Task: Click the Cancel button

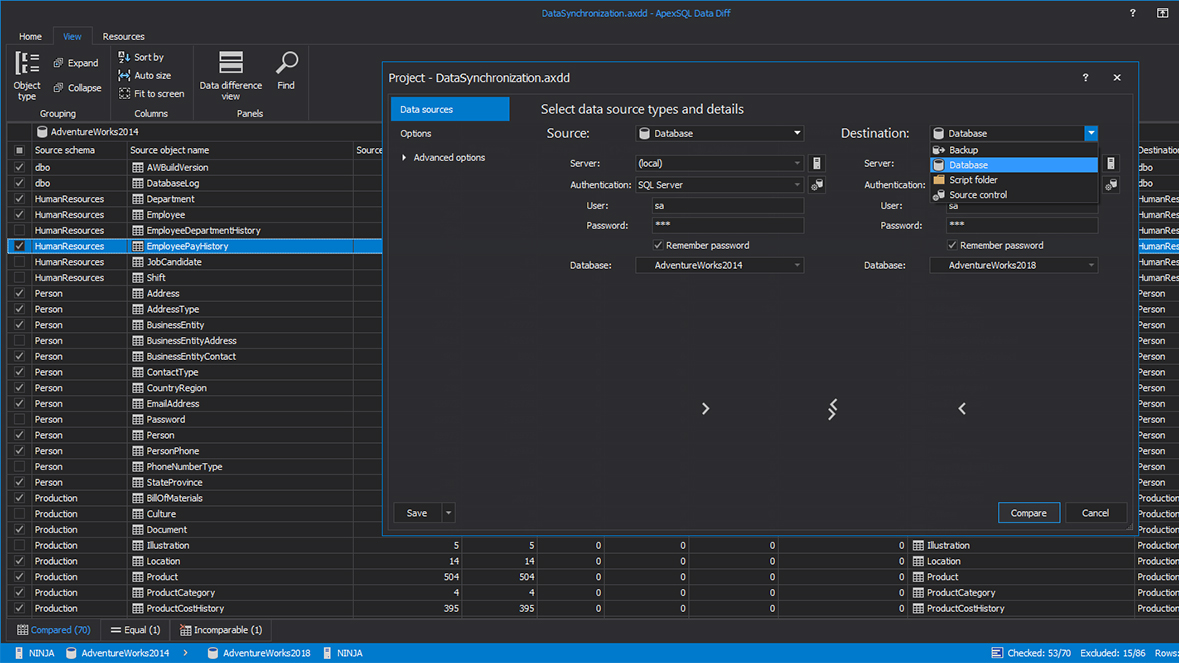Action: tap(1095, 513)
